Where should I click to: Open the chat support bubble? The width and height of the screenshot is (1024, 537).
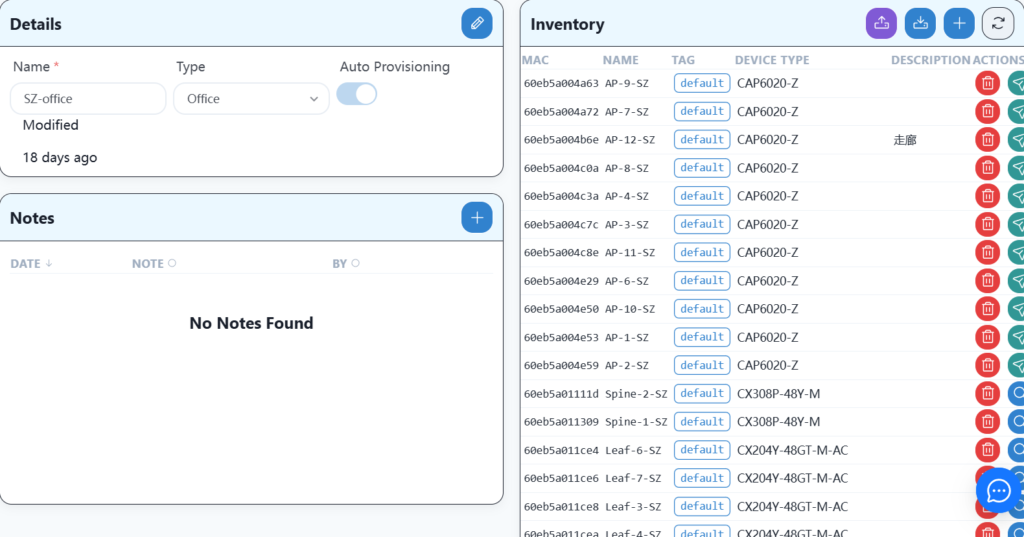[x=998, y=490]
